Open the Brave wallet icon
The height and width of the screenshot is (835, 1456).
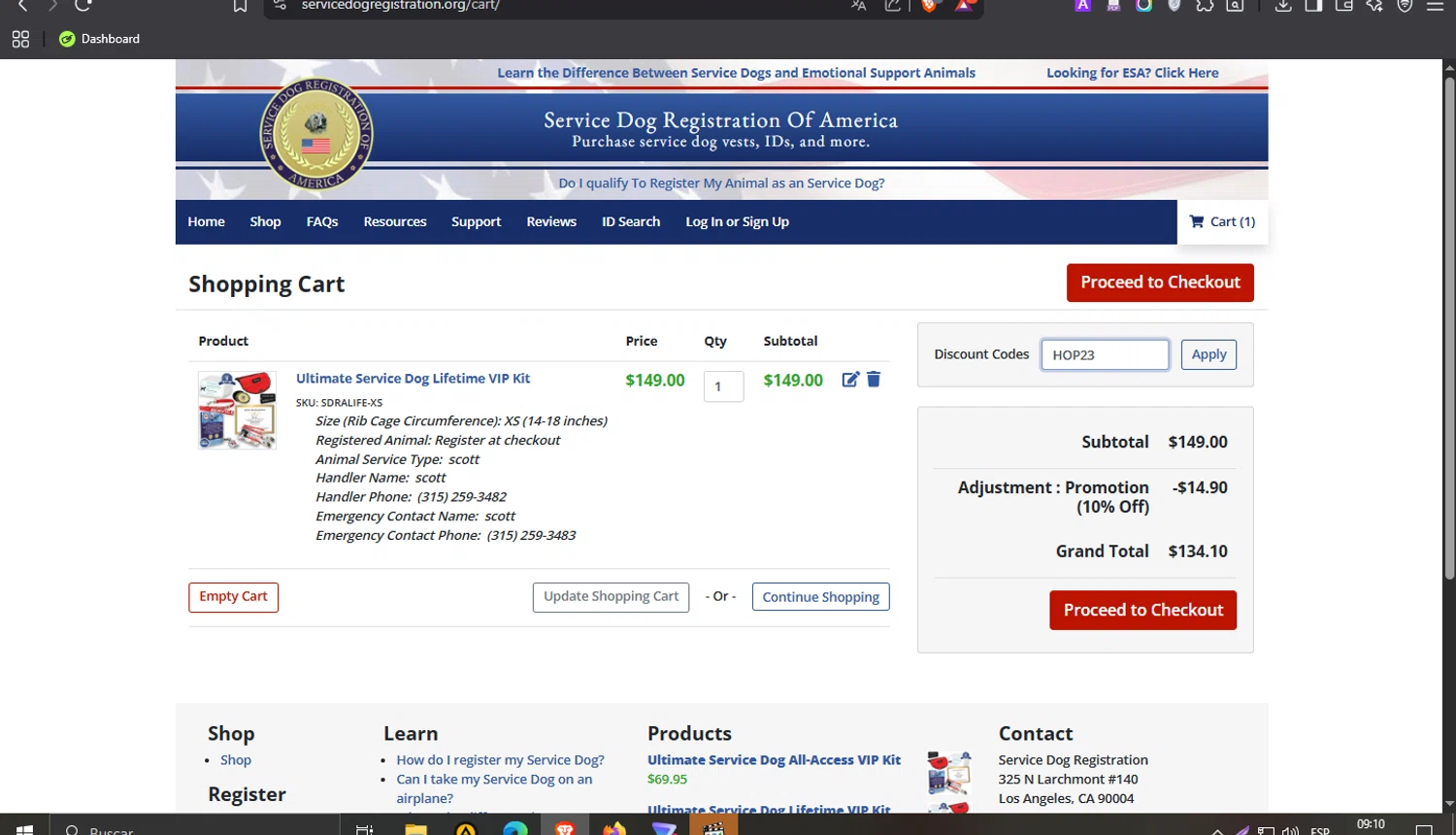pyautogui.click(x=1344, y=6)
